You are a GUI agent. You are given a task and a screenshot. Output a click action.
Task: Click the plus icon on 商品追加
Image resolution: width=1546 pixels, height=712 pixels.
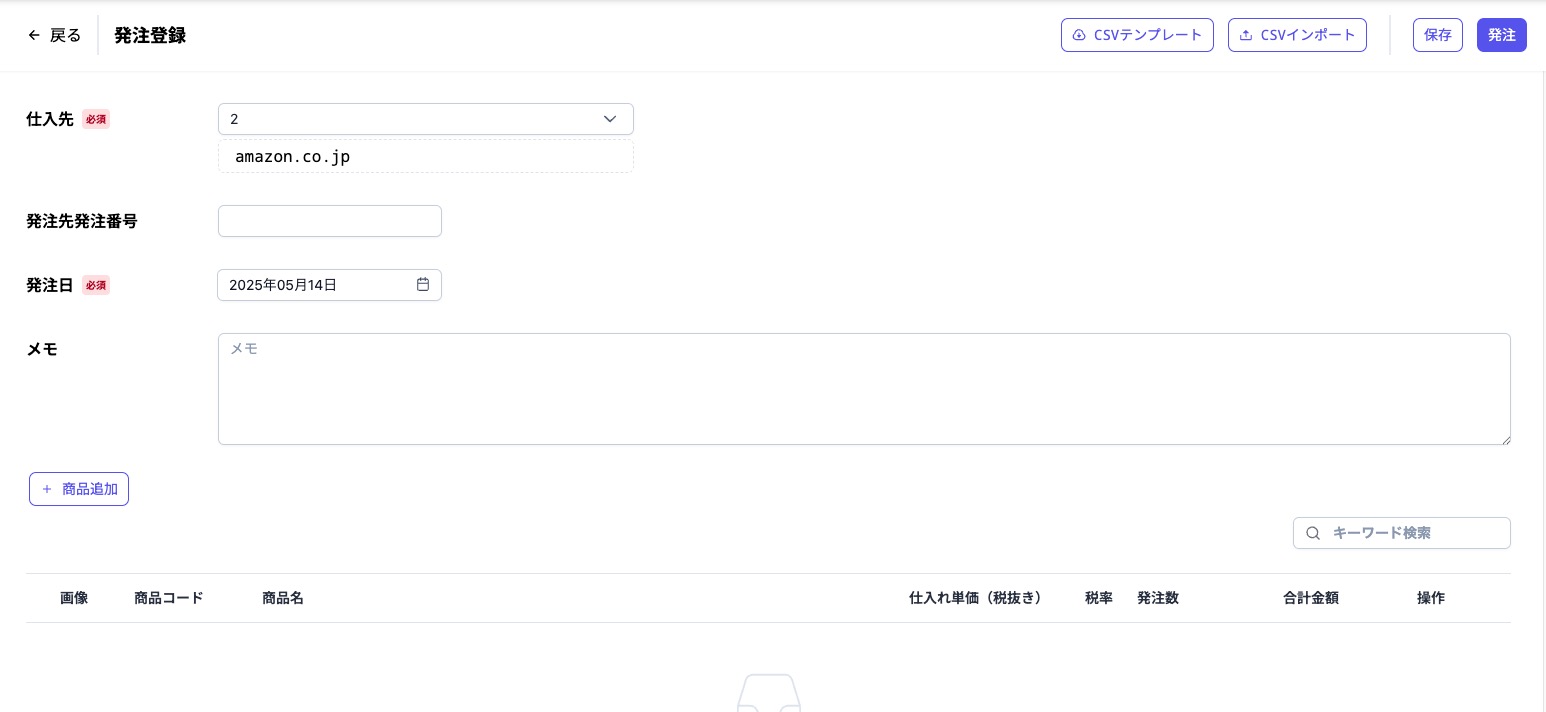click(47, 489)
